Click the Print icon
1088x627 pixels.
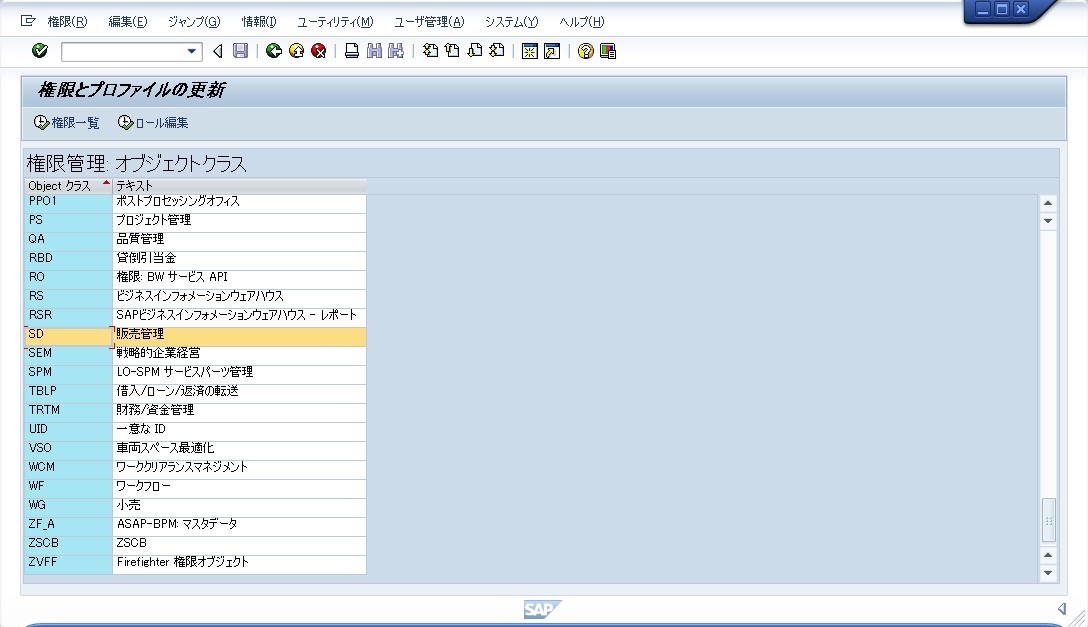(351, 51)
